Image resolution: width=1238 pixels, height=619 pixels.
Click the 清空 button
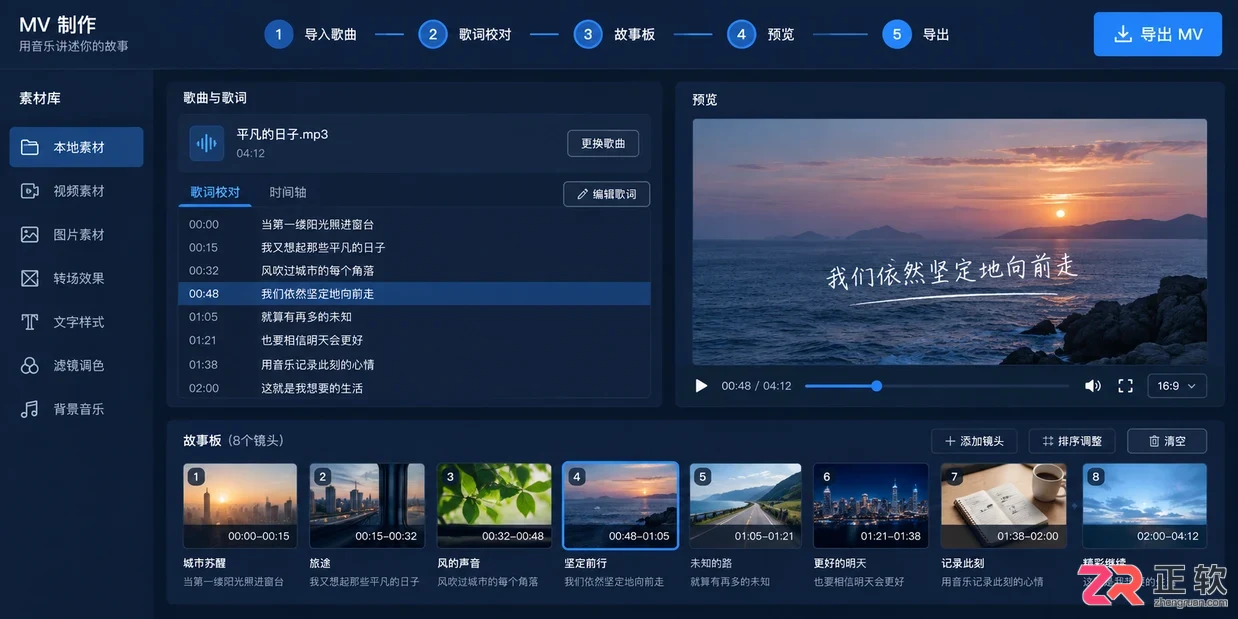tap(1167, 441)
